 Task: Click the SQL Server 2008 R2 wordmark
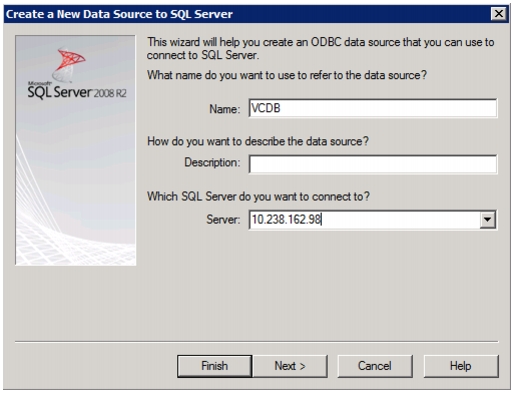click(x=77, y=91)
